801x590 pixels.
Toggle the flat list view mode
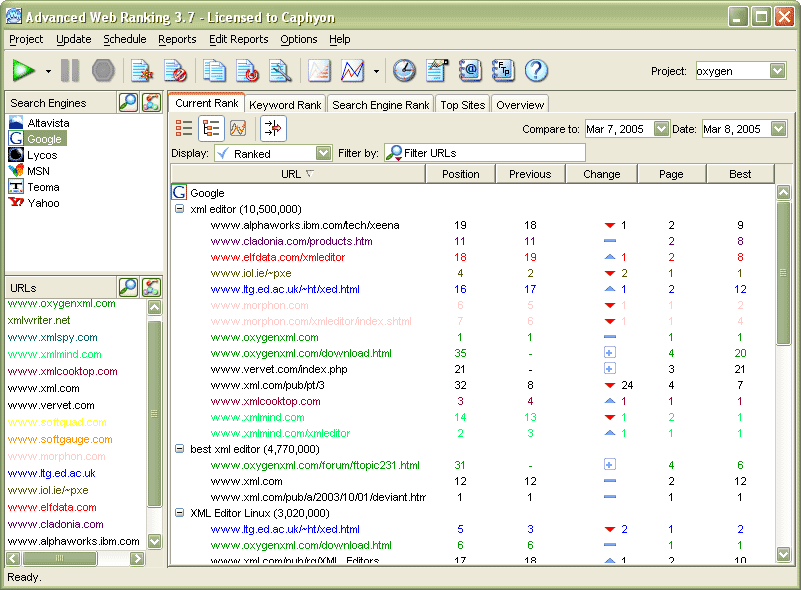tap(184, 128)
